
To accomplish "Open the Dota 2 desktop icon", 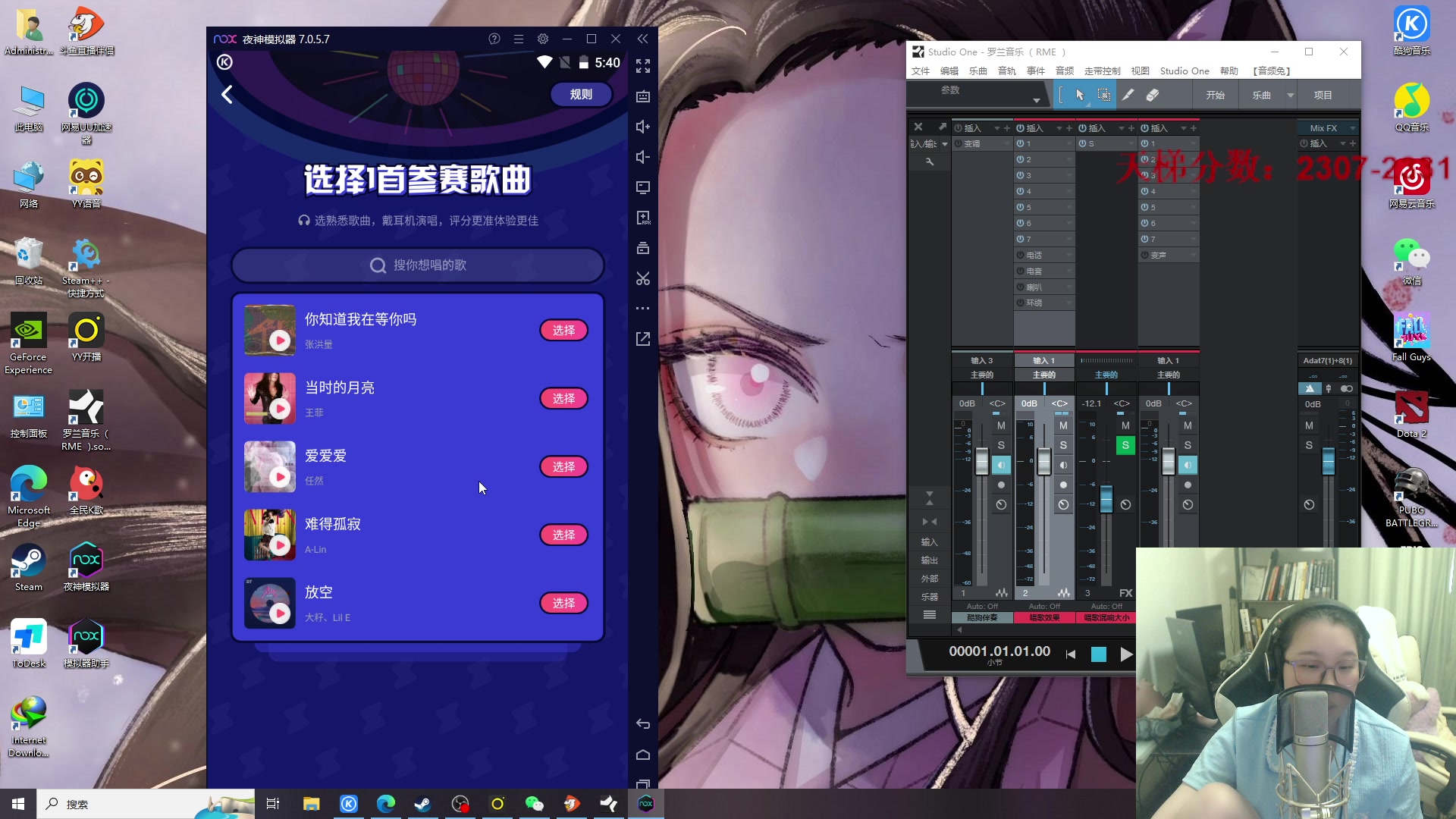I will coord(1412,414).
